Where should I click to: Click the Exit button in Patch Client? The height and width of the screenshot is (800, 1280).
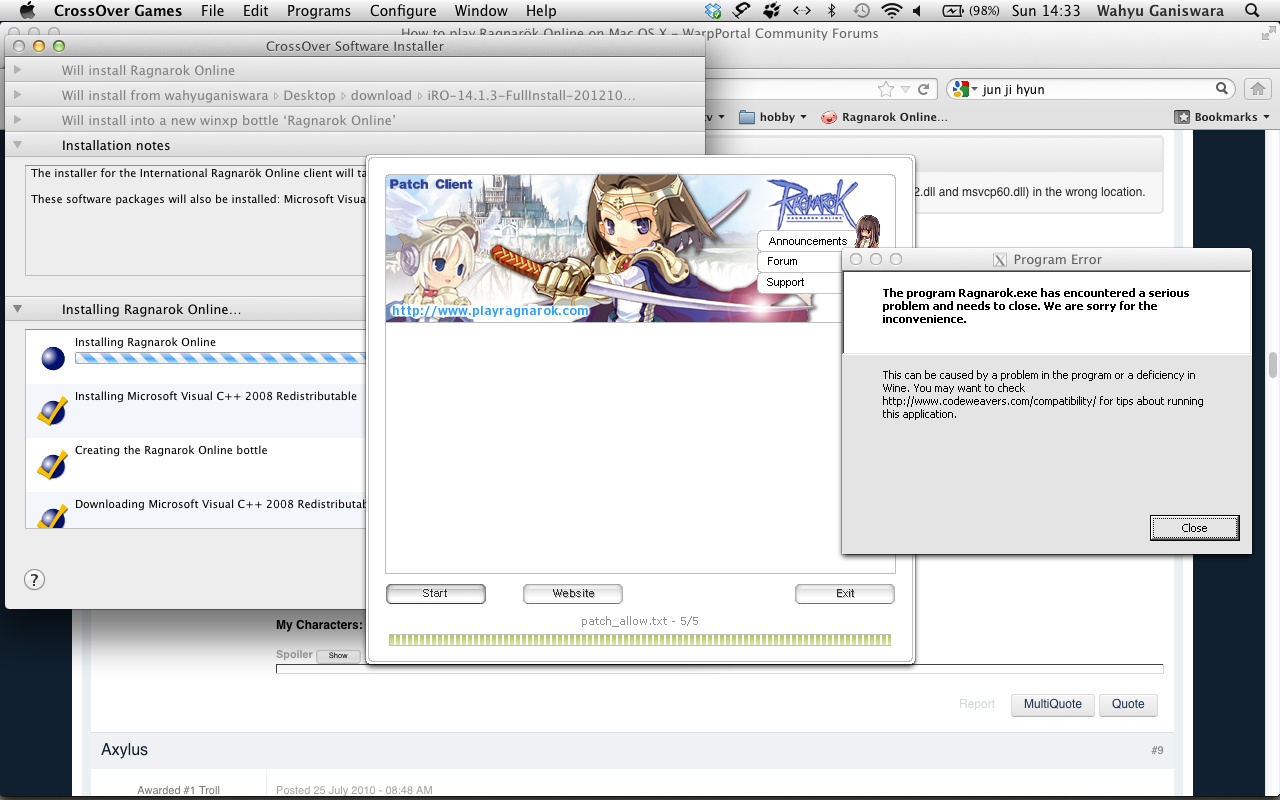tap(845, 594)
